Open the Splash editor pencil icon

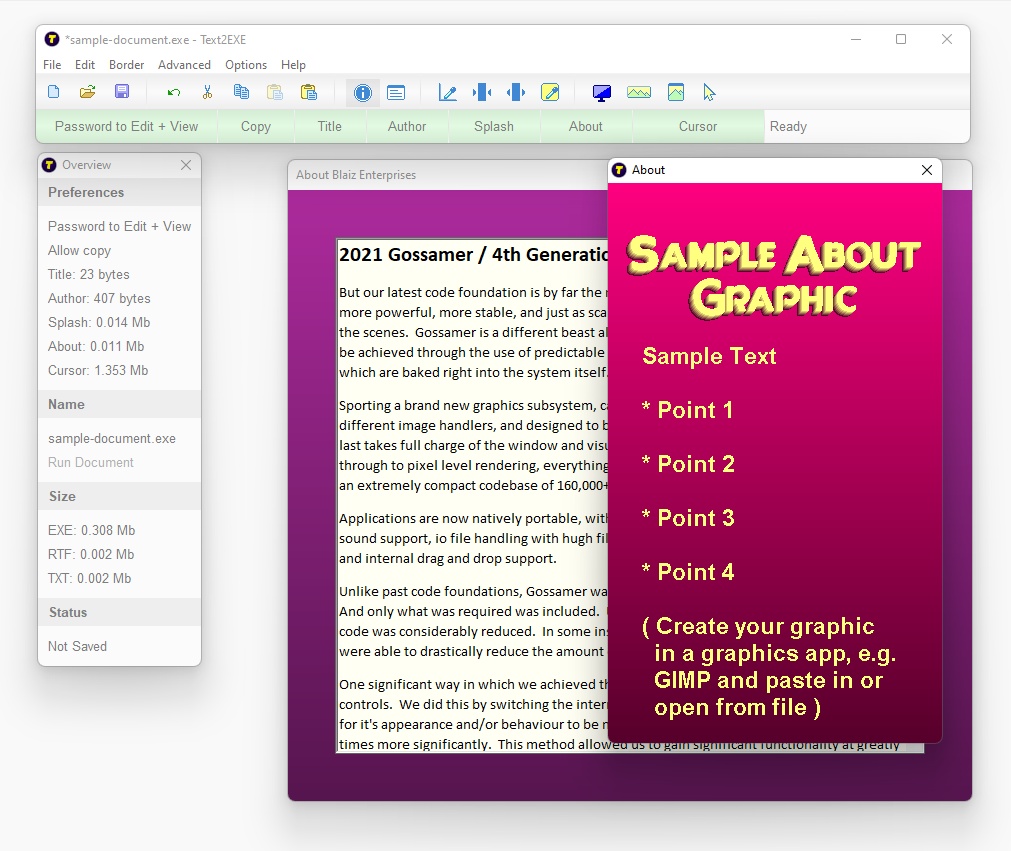tap(550, 92)
